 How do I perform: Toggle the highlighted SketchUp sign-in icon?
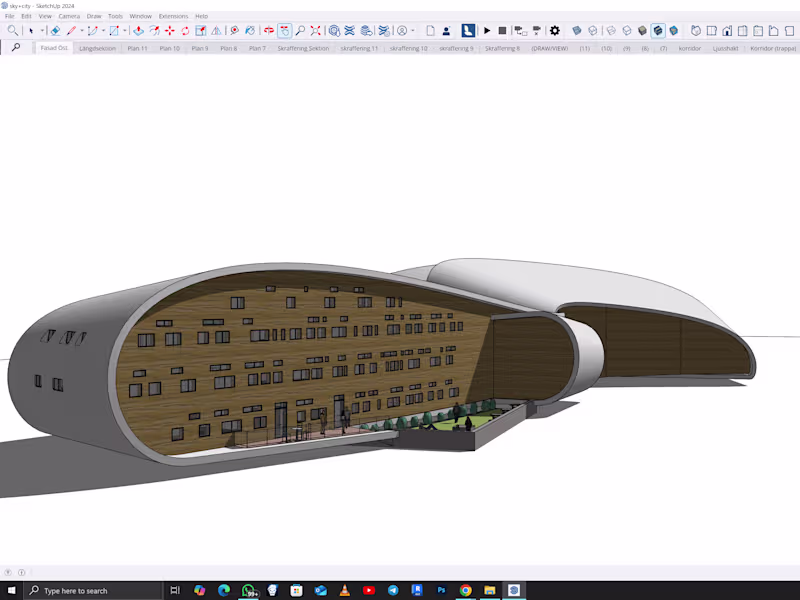468,30
